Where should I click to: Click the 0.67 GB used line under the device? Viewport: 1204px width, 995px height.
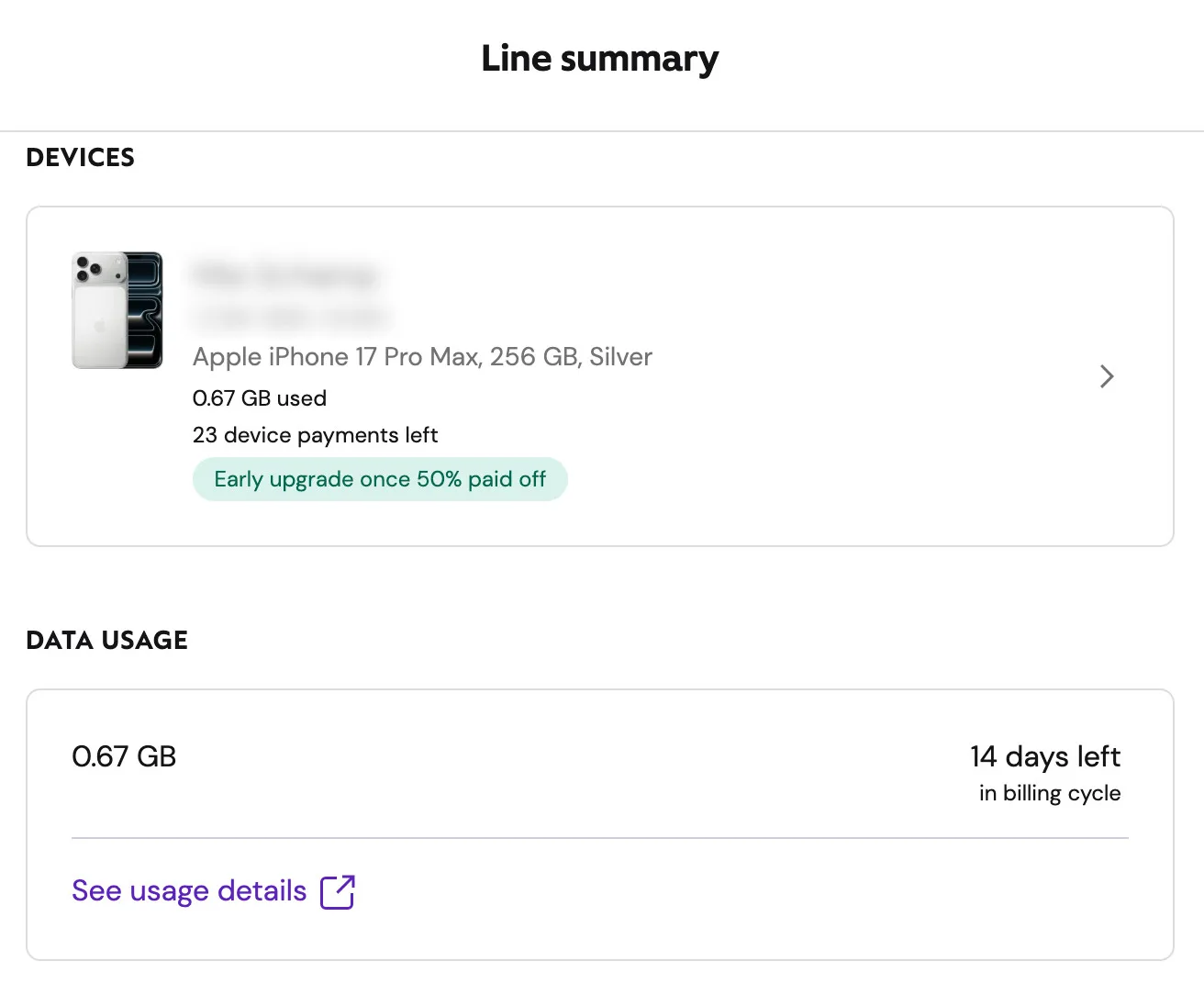260,397
